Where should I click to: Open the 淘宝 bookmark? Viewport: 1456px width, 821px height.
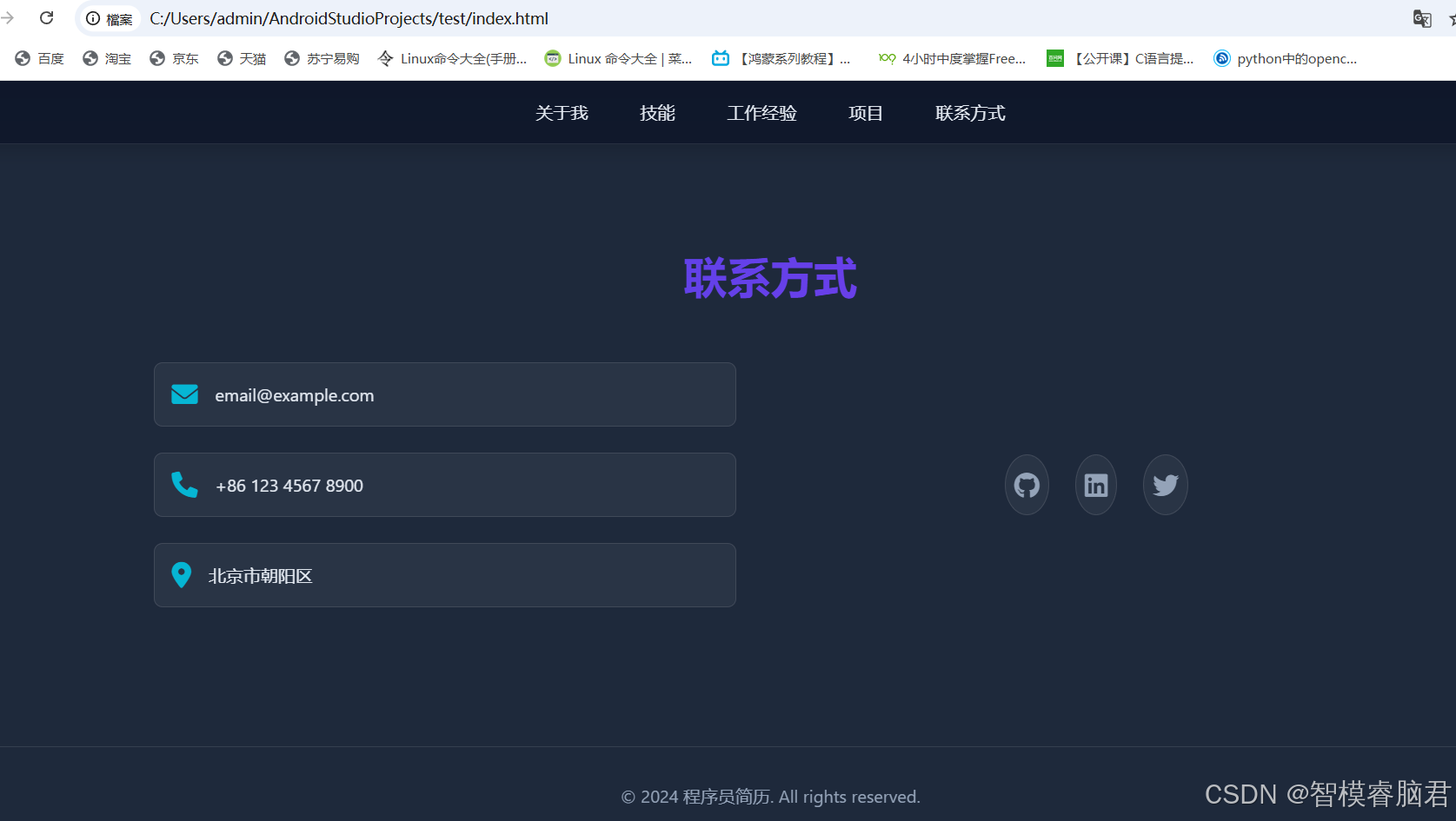107,58
